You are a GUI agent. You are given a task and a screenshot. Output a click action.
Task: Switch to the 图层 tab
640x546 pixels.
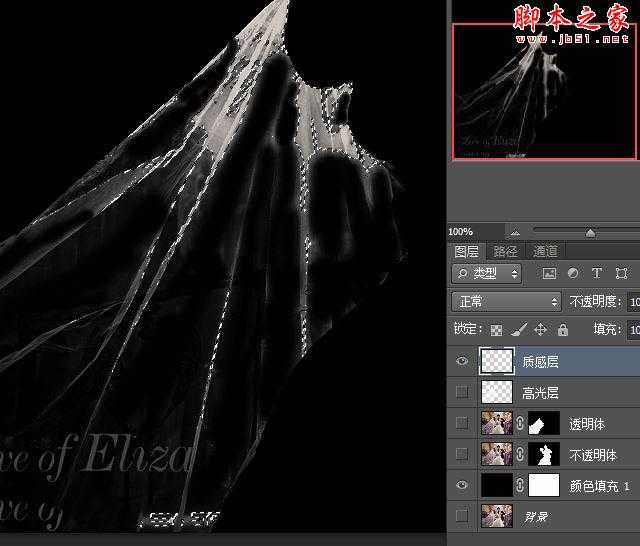pos(467,251)
